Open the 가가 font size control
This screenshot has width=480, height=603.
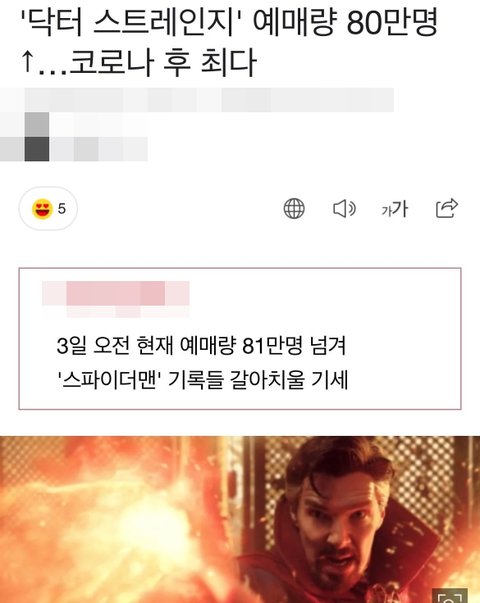tap(395, 209)
